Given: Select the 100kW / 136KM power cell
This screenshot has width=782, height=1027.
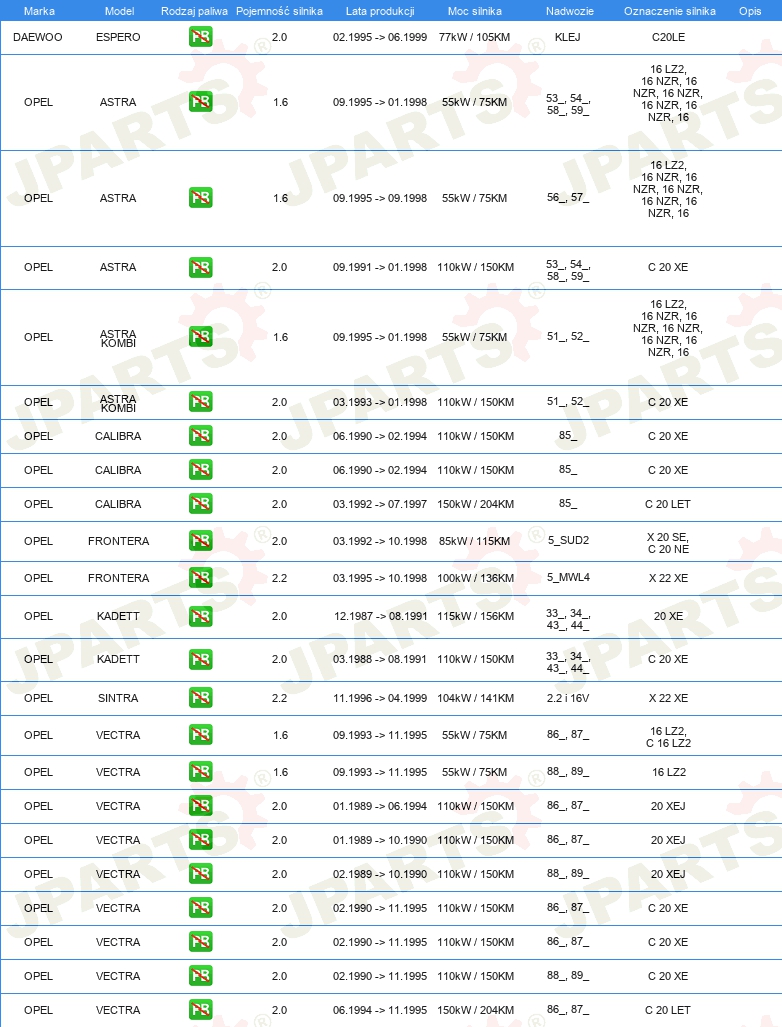Looking at the screenshot, I should click(475, 578).
